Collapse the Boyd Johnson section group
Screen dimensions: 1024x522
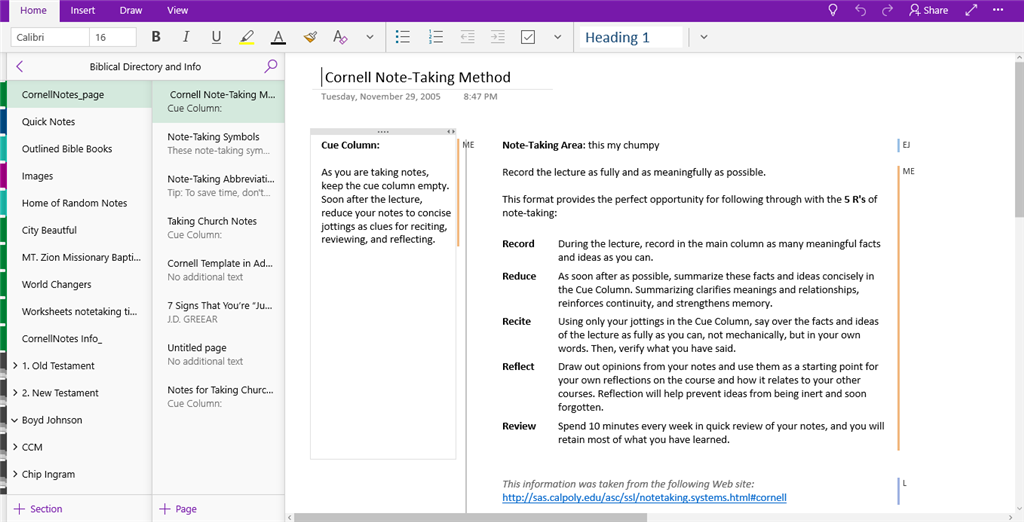pyautogui.click(x=15, y=420)
